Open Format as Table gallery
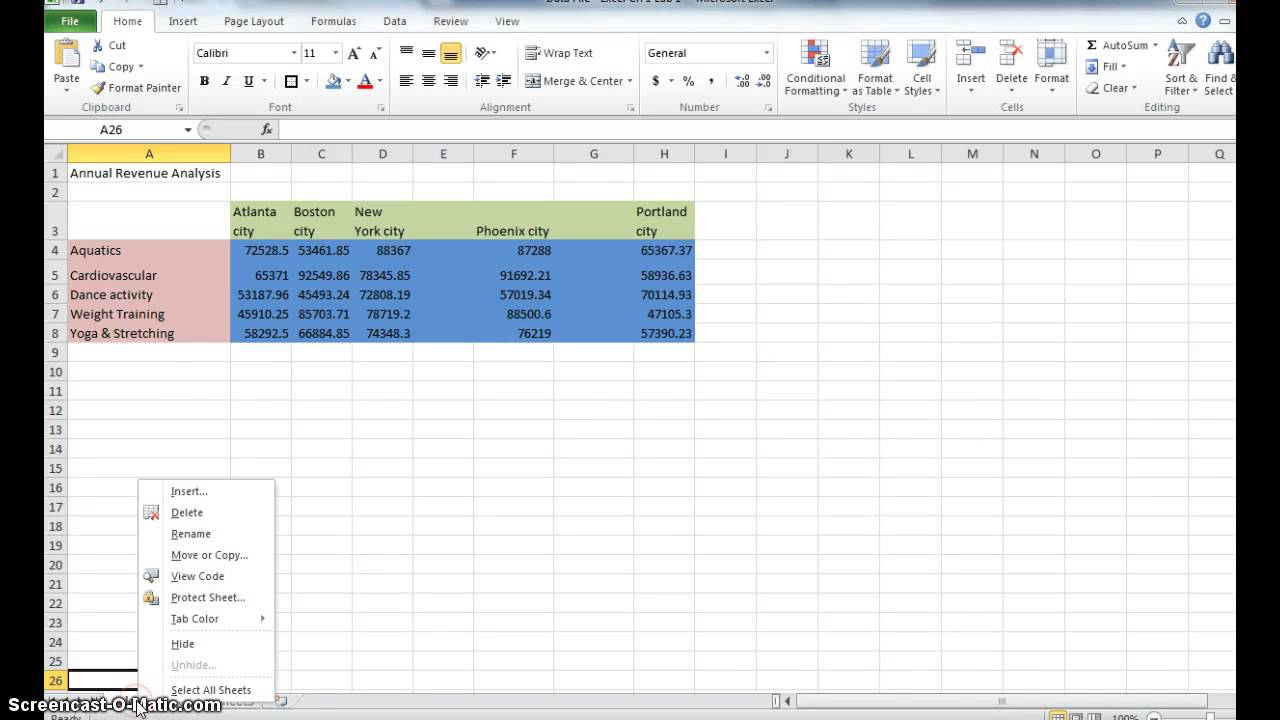This screenshot has width=1280, height=720. (x=875, y=68)
